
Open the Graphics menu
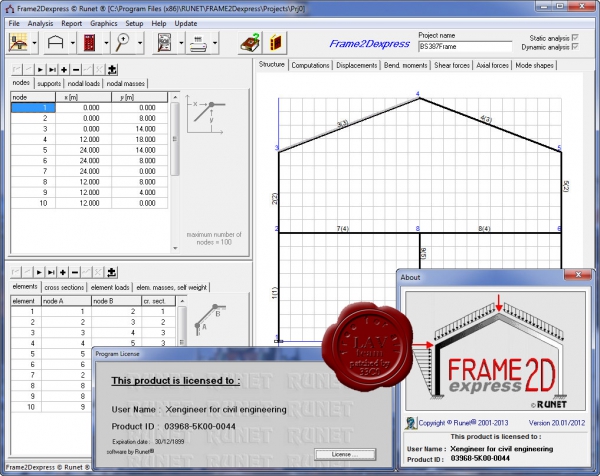click(x=104, y=23)
